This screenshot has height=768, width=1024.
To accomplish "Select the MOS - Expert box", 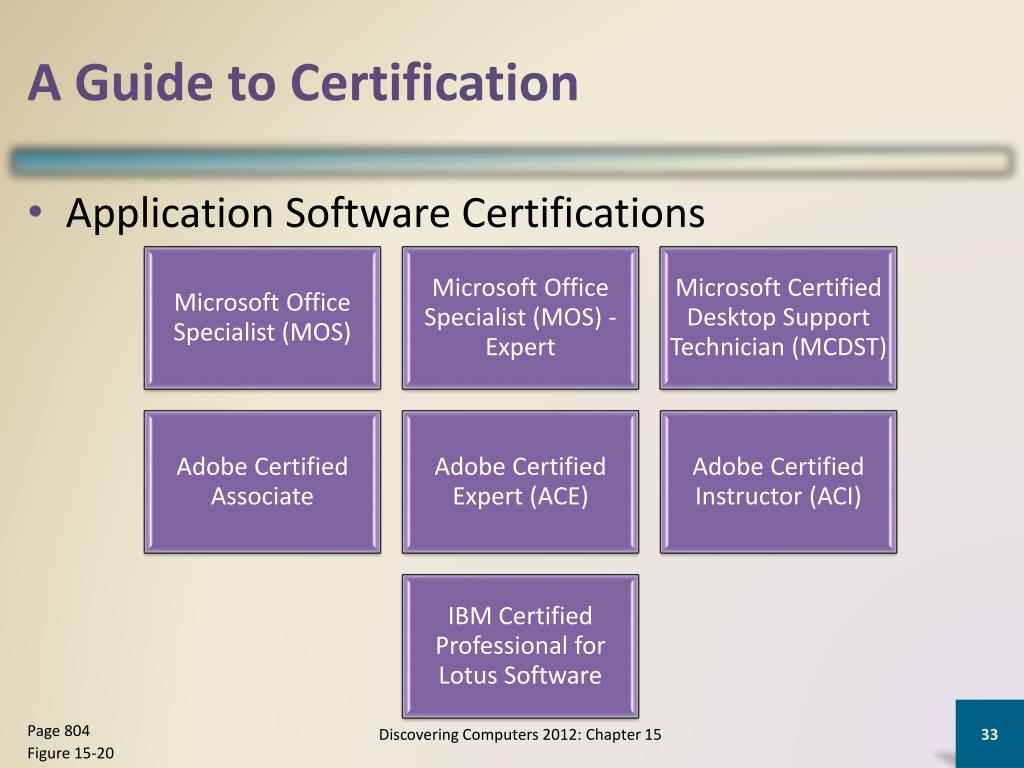I will coord(520,317).
